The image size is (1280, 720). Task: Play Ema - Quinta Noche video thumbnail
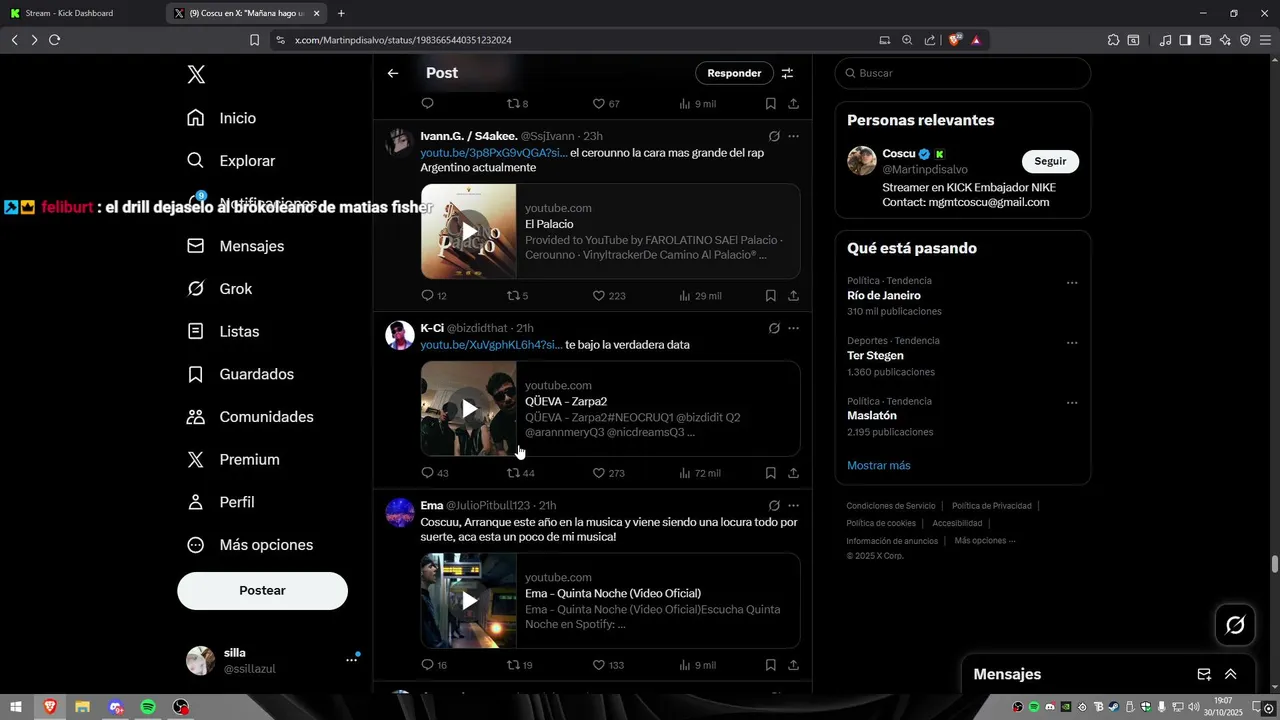(469, 601)
